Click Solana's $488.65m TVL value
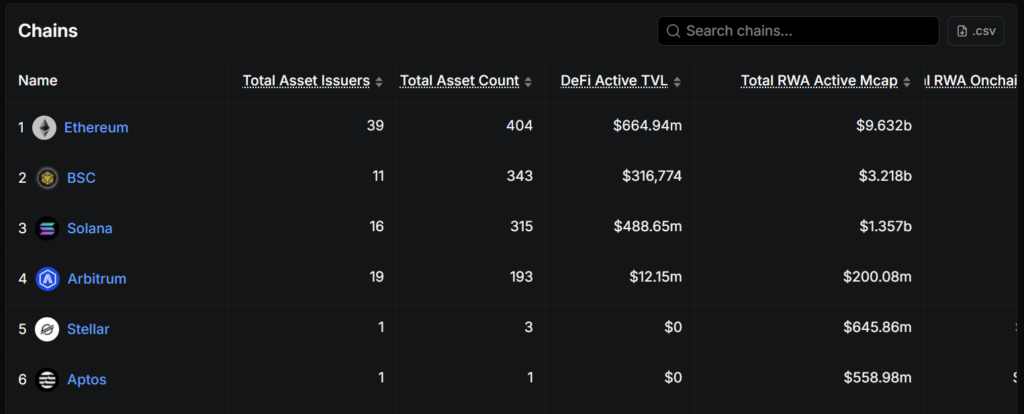The width and height of the screenshot is (1024, 414). [648, 227]
